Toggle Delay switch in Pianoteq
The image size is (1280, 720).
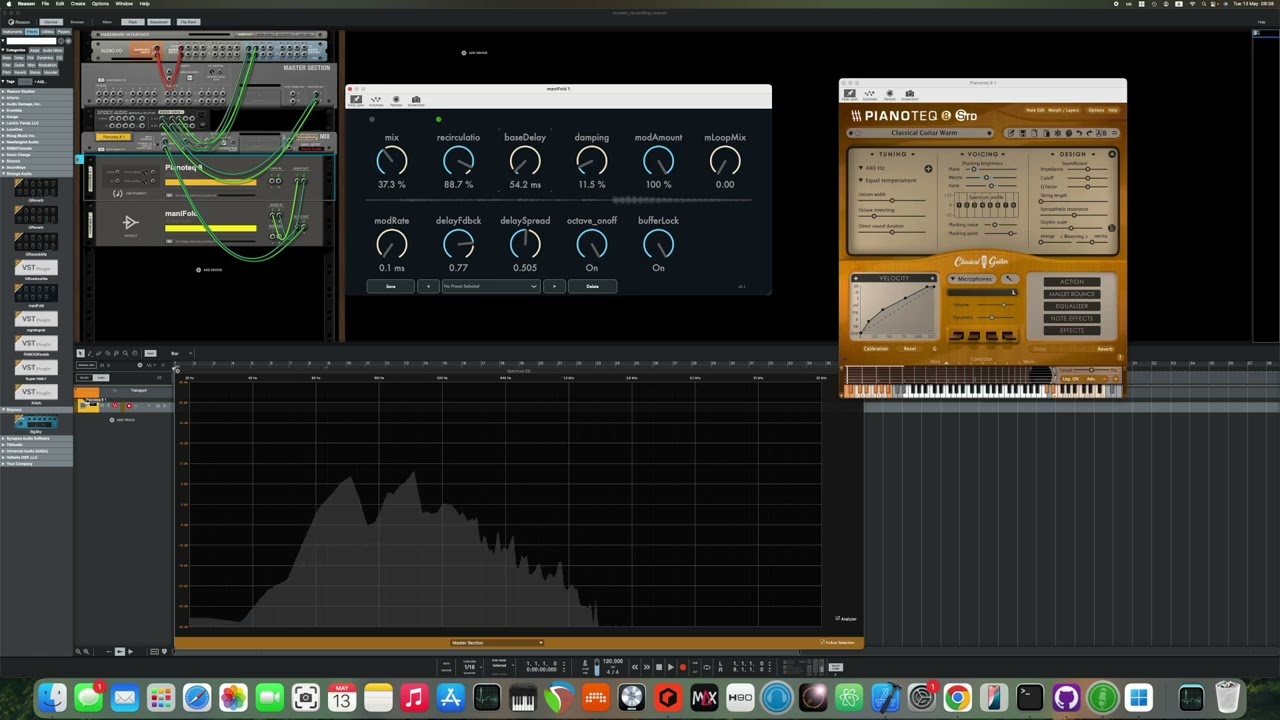1040,349
